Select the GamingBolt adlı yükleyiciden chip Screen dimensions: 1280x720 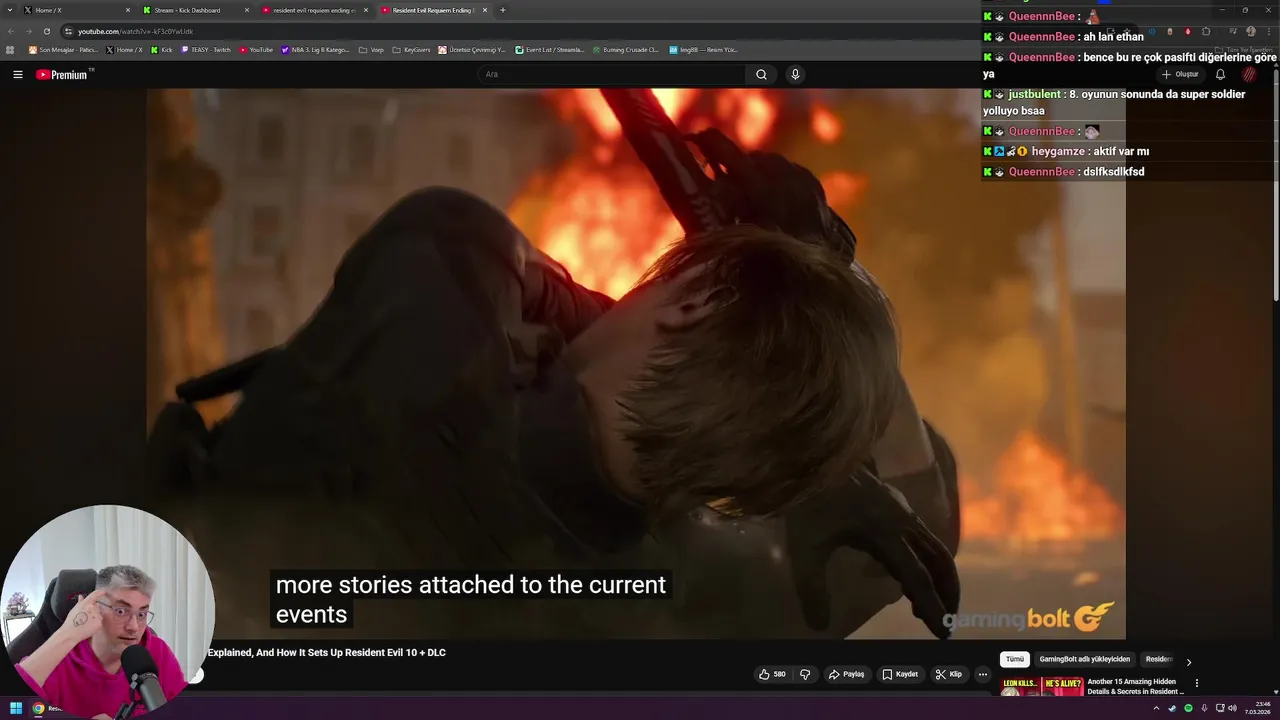click(1085, 659)
